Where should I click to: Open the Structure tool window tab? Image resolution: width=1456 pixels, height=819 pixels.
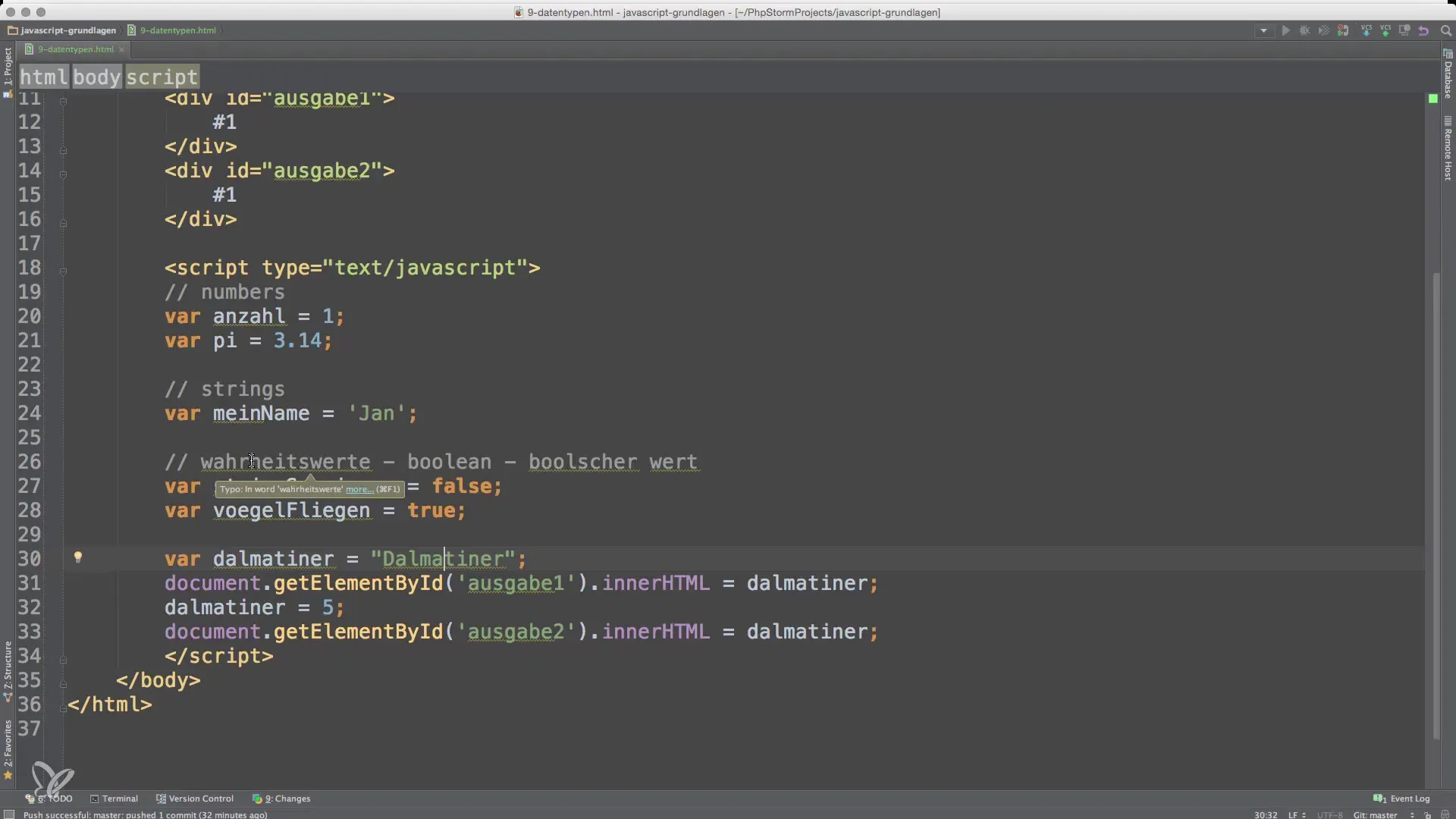click(x=8, y=671)
